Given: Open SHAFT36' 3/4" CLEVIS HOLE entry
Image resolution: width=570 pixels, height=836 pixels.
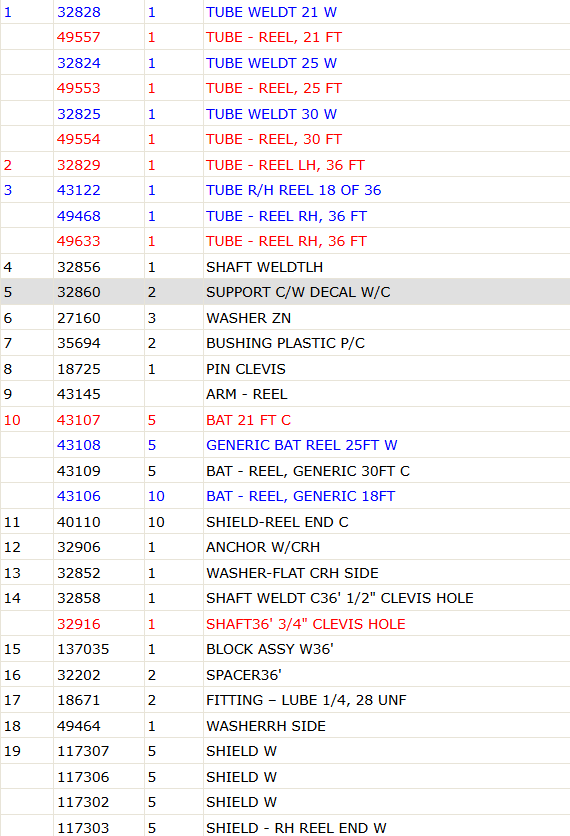Looking at the screenshot, I should (x=306, y=624).
